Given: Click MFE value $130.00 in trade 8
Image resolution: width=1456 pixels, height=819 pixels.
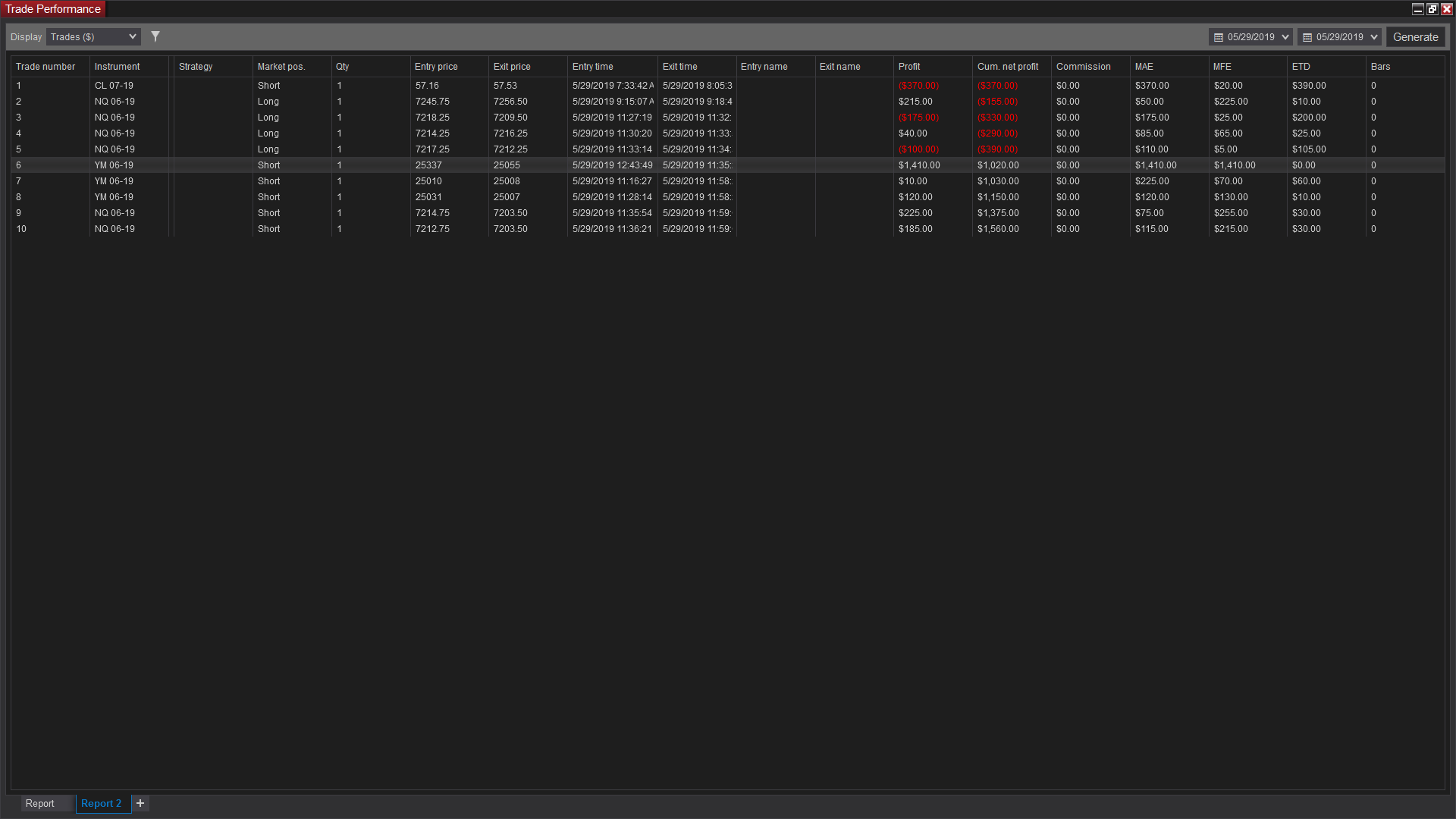Looking at the screenshot, I should click(x=1231, y=197).
